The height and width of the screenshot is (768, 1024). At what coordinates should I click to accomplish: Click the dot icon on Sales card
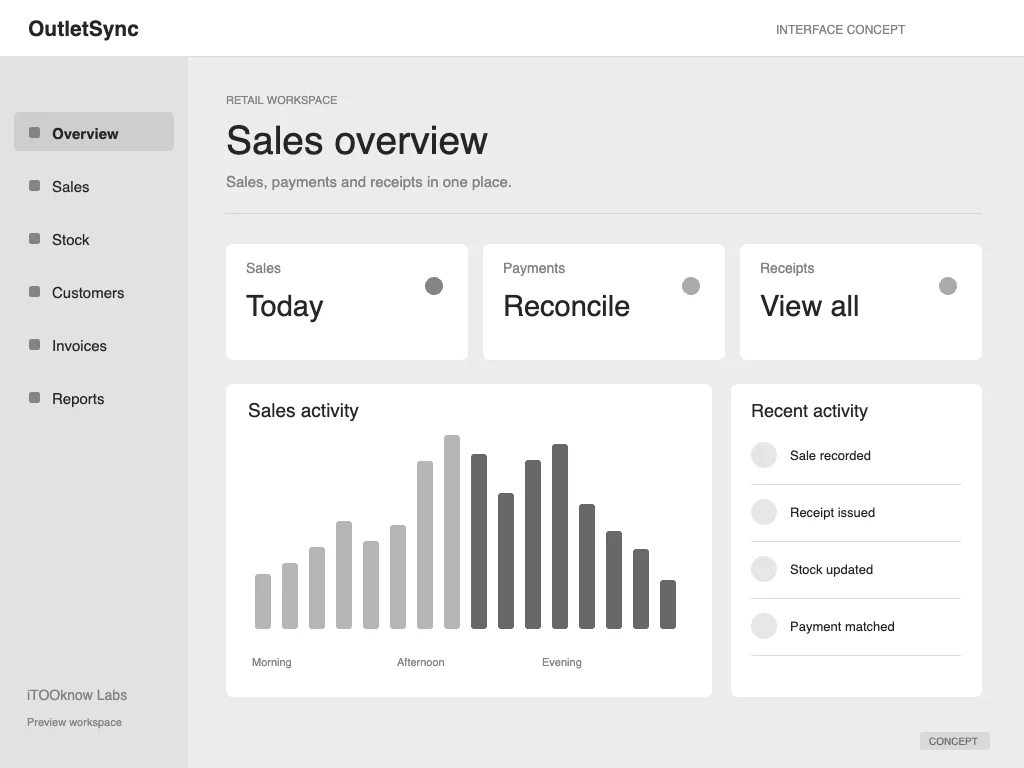434,286
